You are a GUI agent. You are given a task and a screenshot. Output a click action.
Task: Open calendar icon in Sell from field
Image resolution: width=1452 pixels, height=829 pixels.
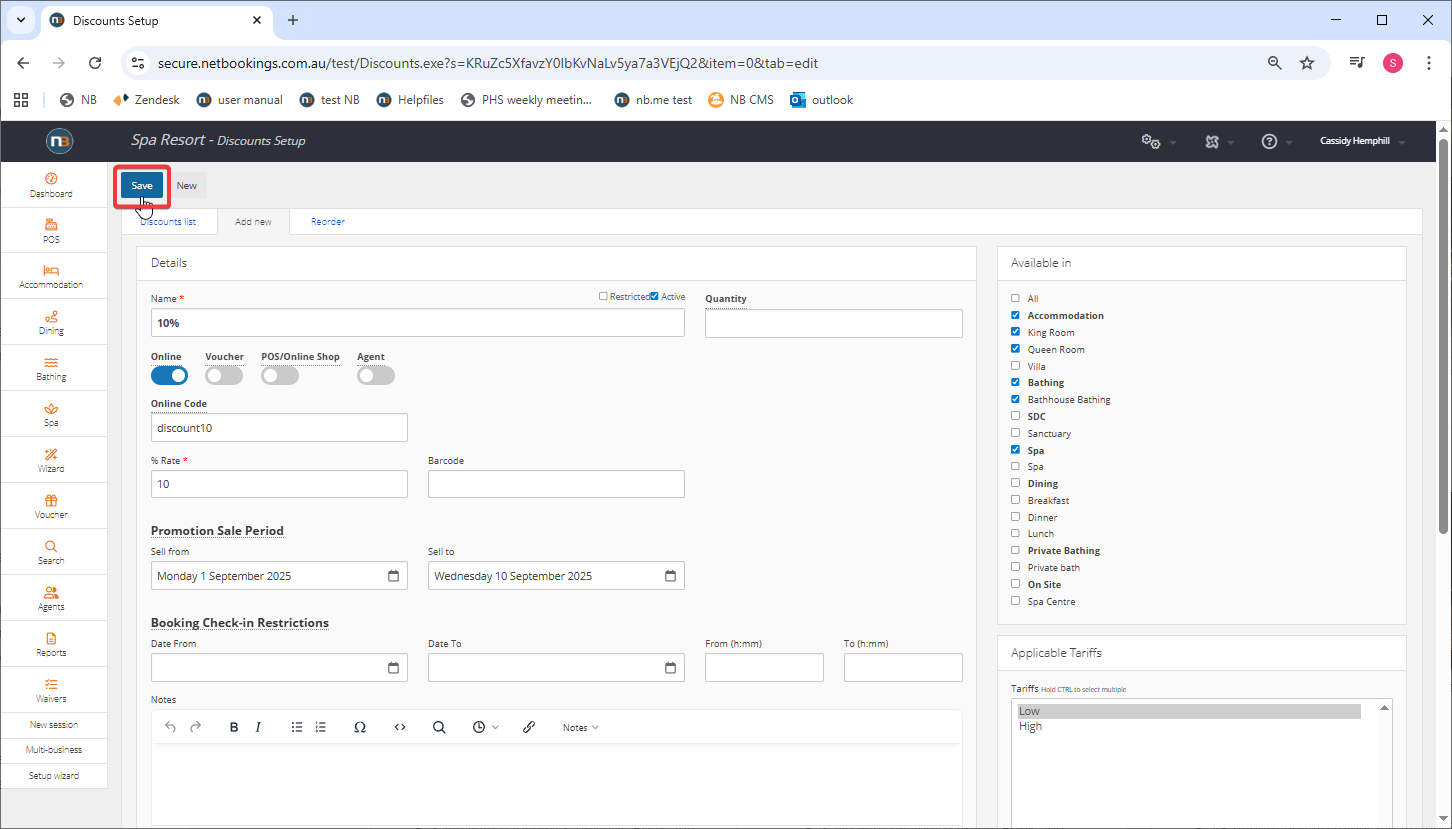[x=393, y=576]
